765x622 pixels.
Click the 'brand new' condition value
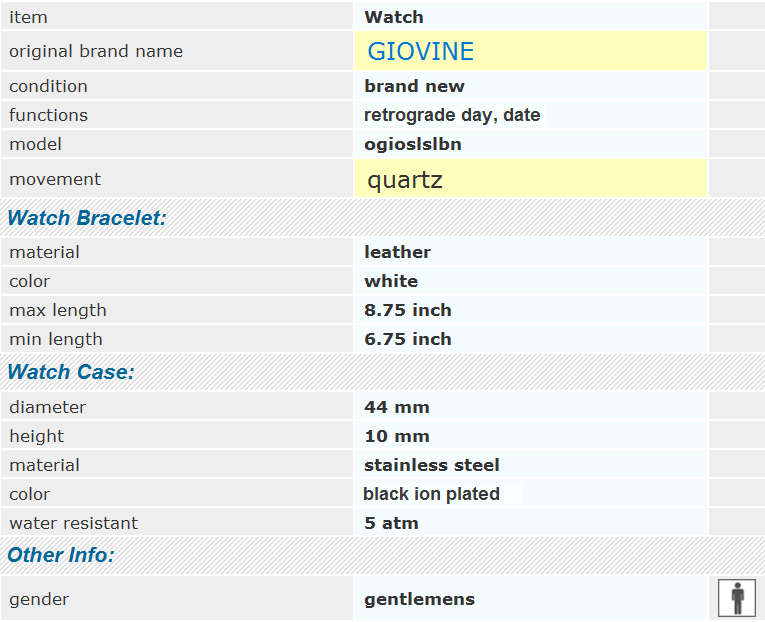tap(414, 86)
